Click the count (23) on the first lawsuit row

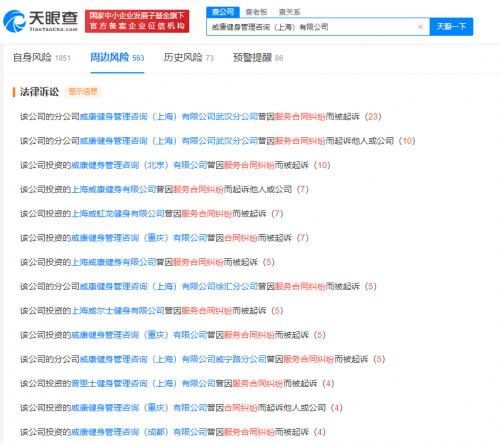[x=373, y=117]
